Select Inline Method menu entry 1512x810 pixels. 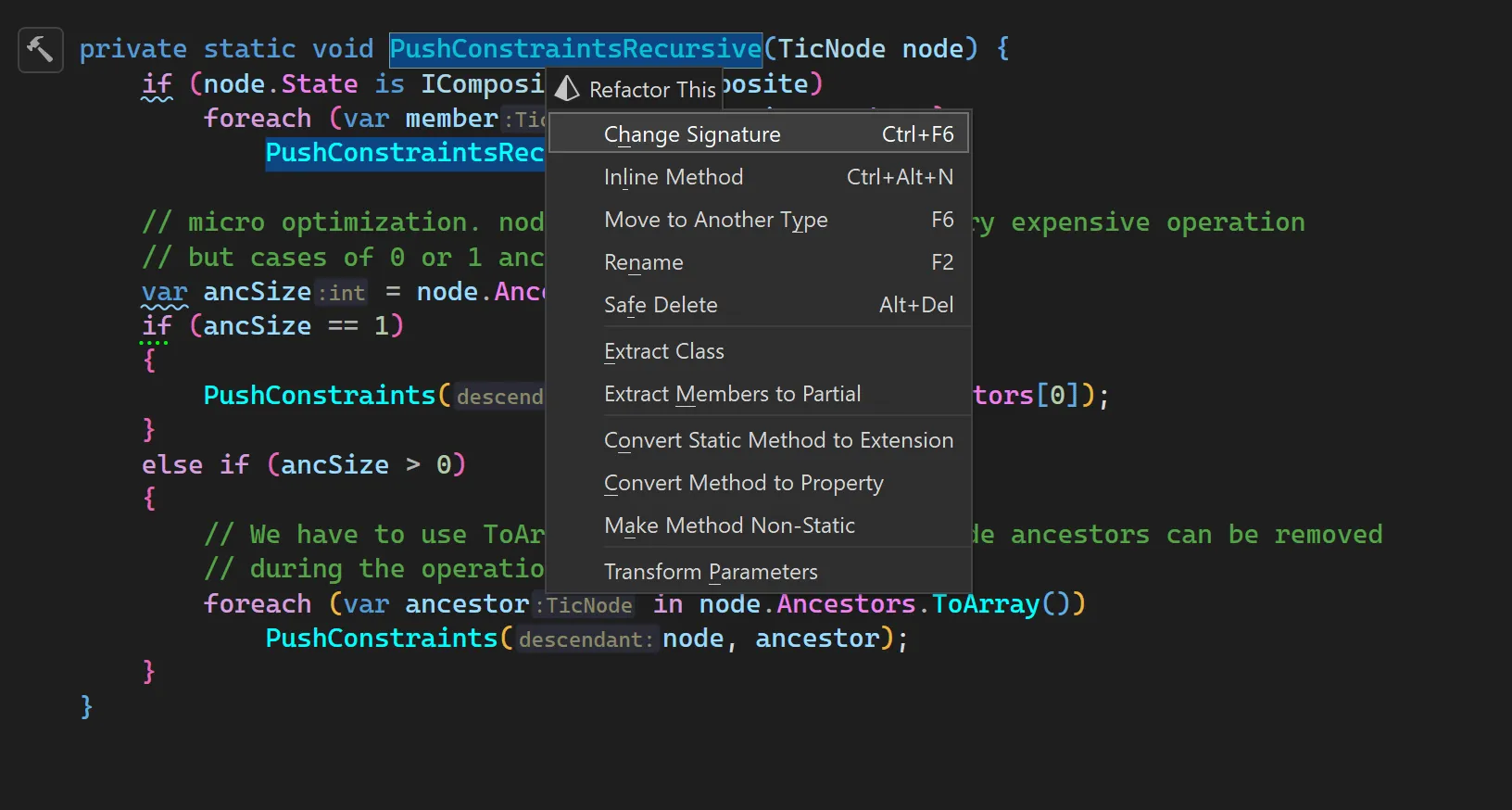[759, 176]
